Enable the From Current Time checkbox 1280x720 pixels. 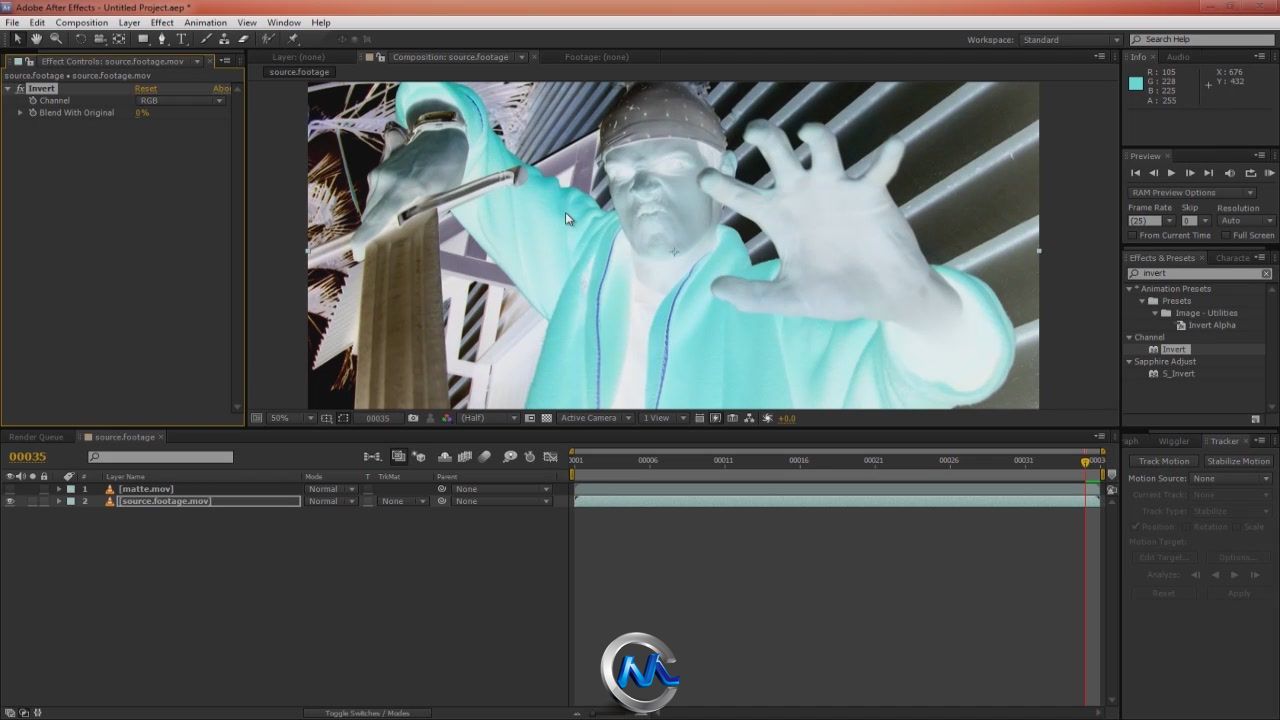pos(1132,236)
